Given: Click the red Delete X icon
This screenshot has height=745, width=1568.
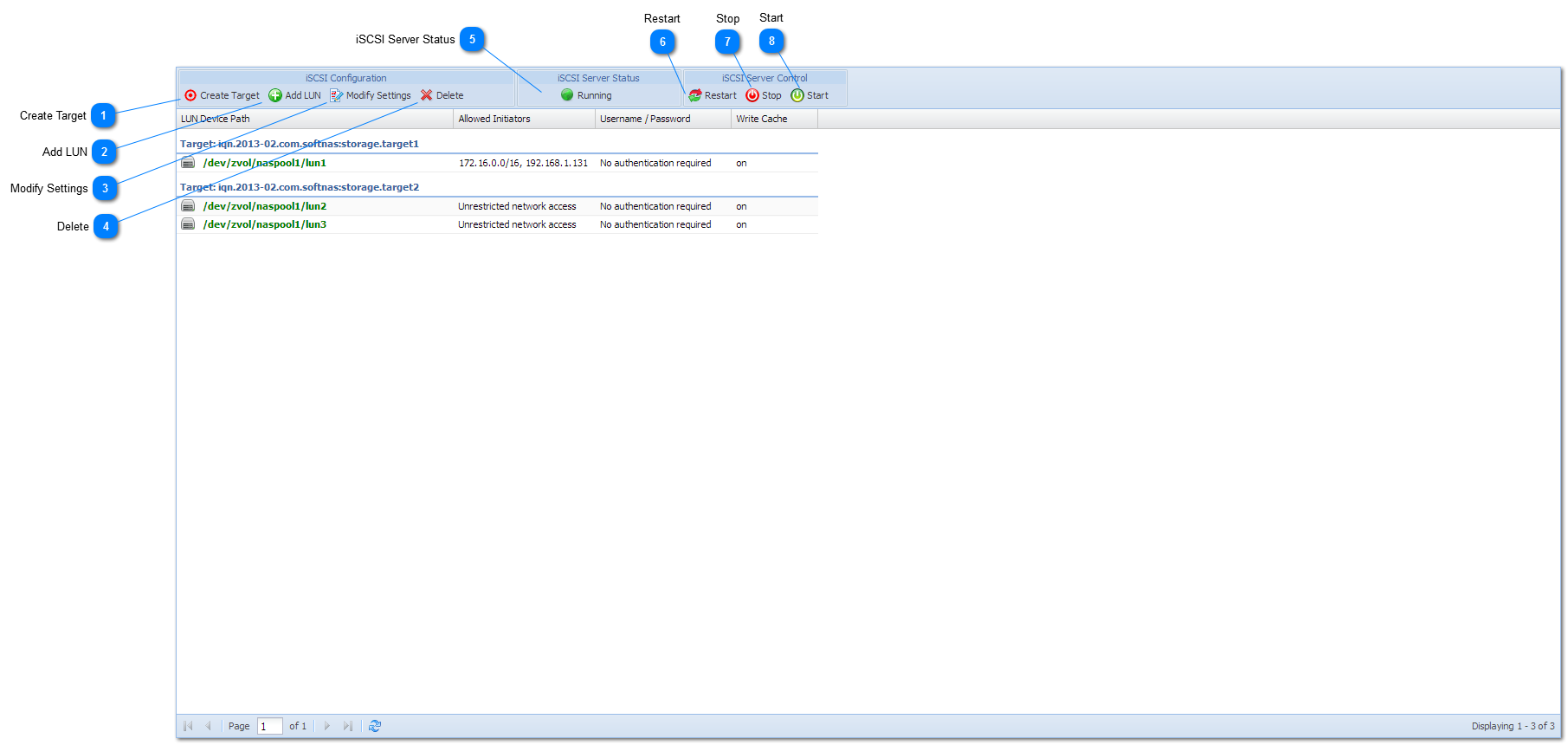Looking at the screenshot, I should [427, 95].
